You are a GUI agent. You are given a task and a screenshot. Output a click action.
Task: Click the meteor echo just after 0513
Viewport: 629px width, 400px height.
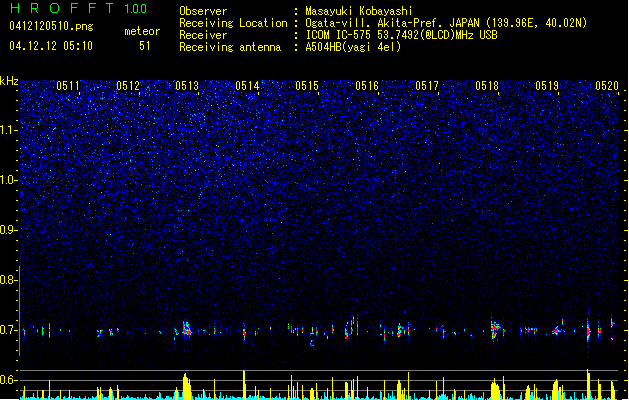pyautogui.click(x=187, y=329)
